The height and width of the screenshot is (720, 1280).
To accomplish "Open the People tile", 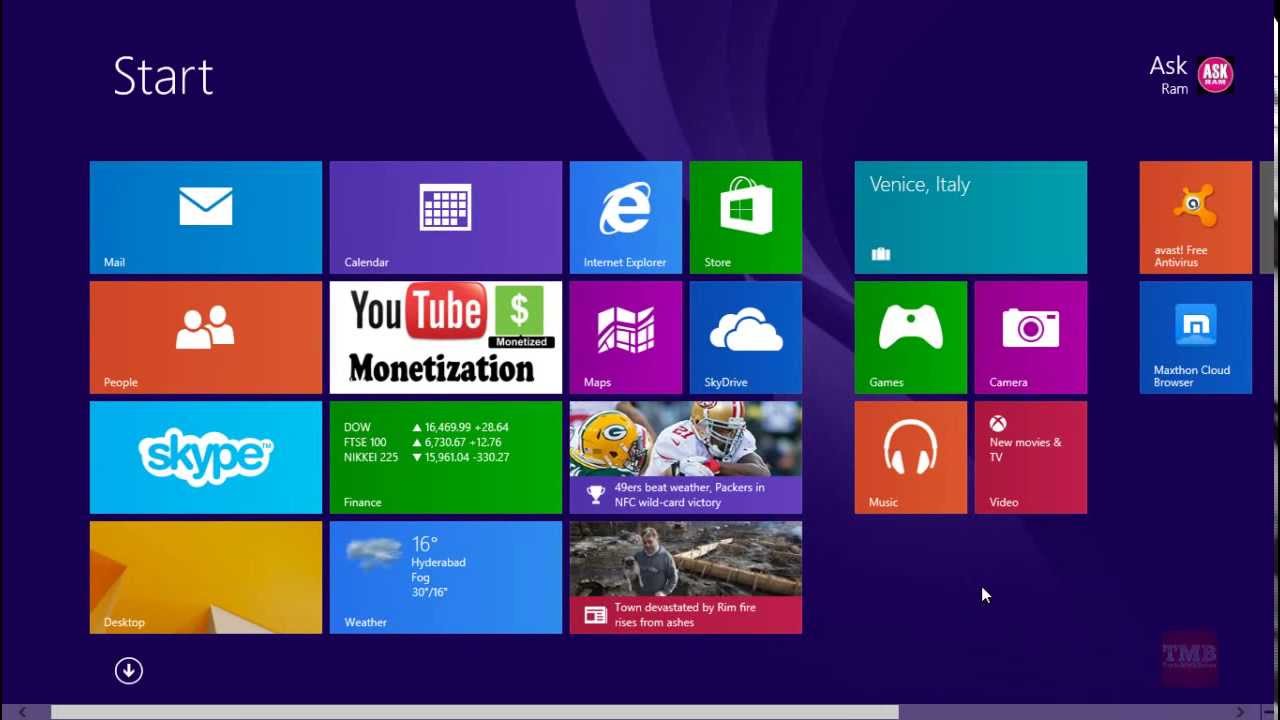I will click(x=206, y=337).
